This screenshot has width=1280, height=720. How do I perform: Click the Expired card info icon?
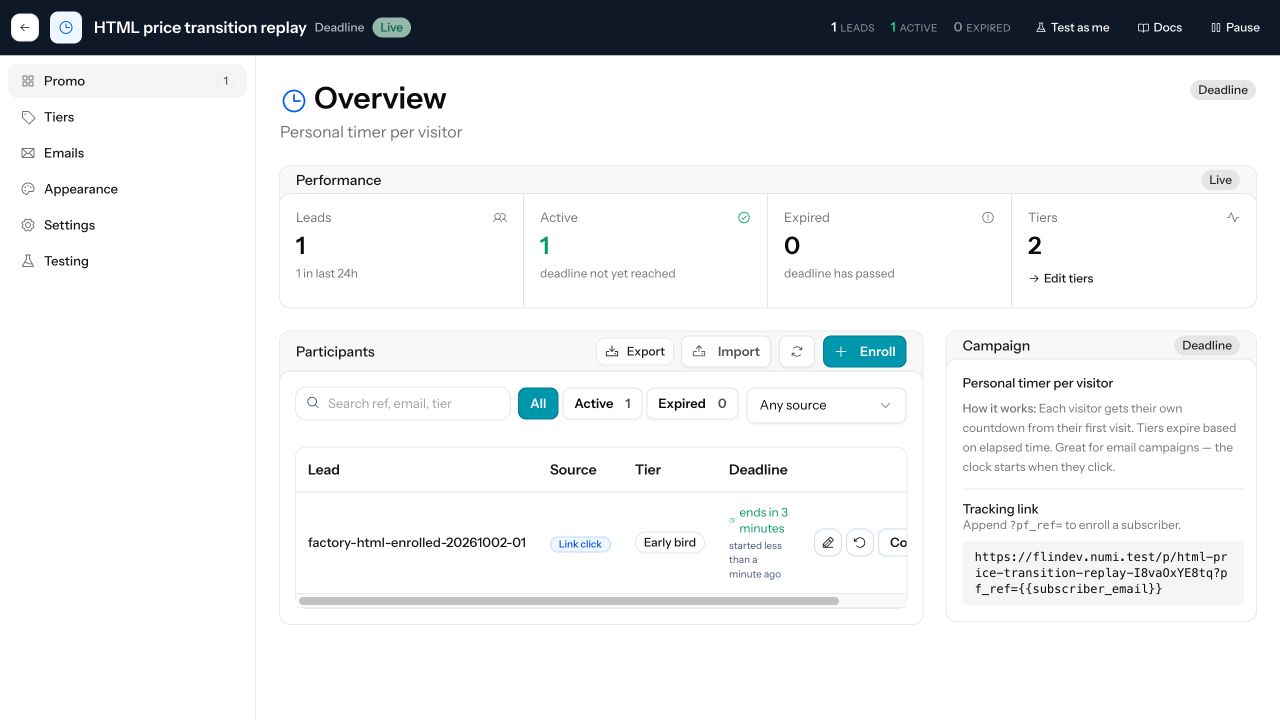point(988,217)
